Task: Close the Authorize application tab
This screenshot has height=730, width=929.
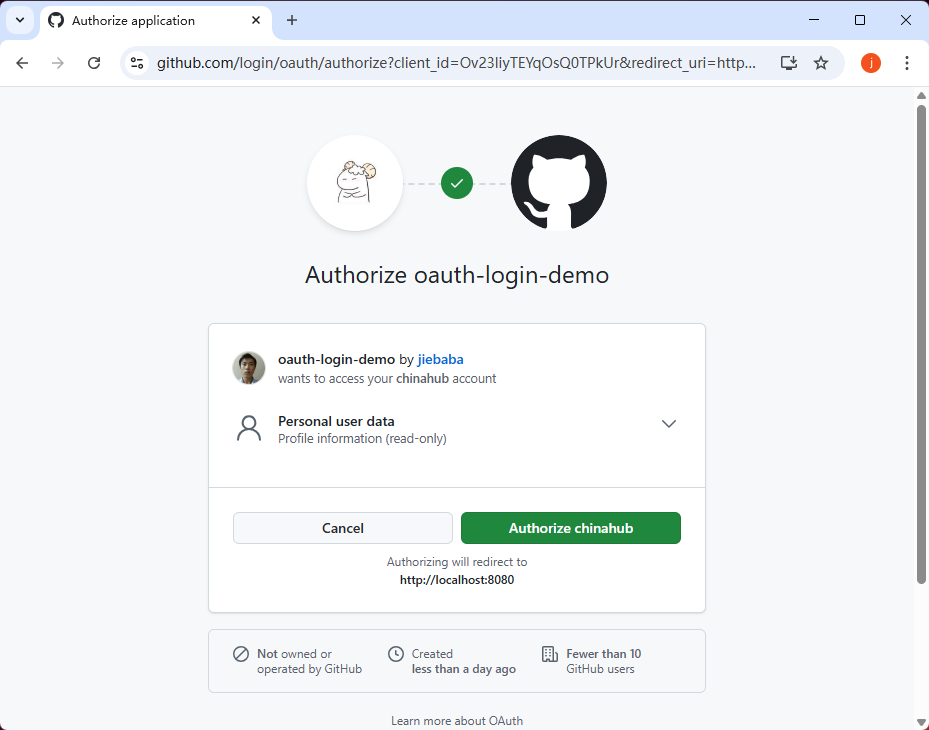Action: [256, 20]
